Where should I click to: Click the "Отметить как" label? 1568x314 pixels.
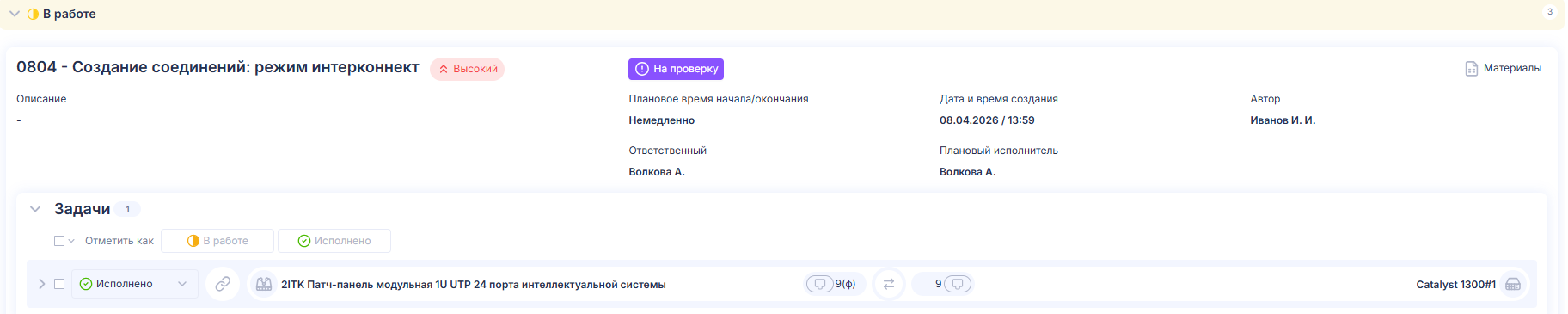point(119,241)
